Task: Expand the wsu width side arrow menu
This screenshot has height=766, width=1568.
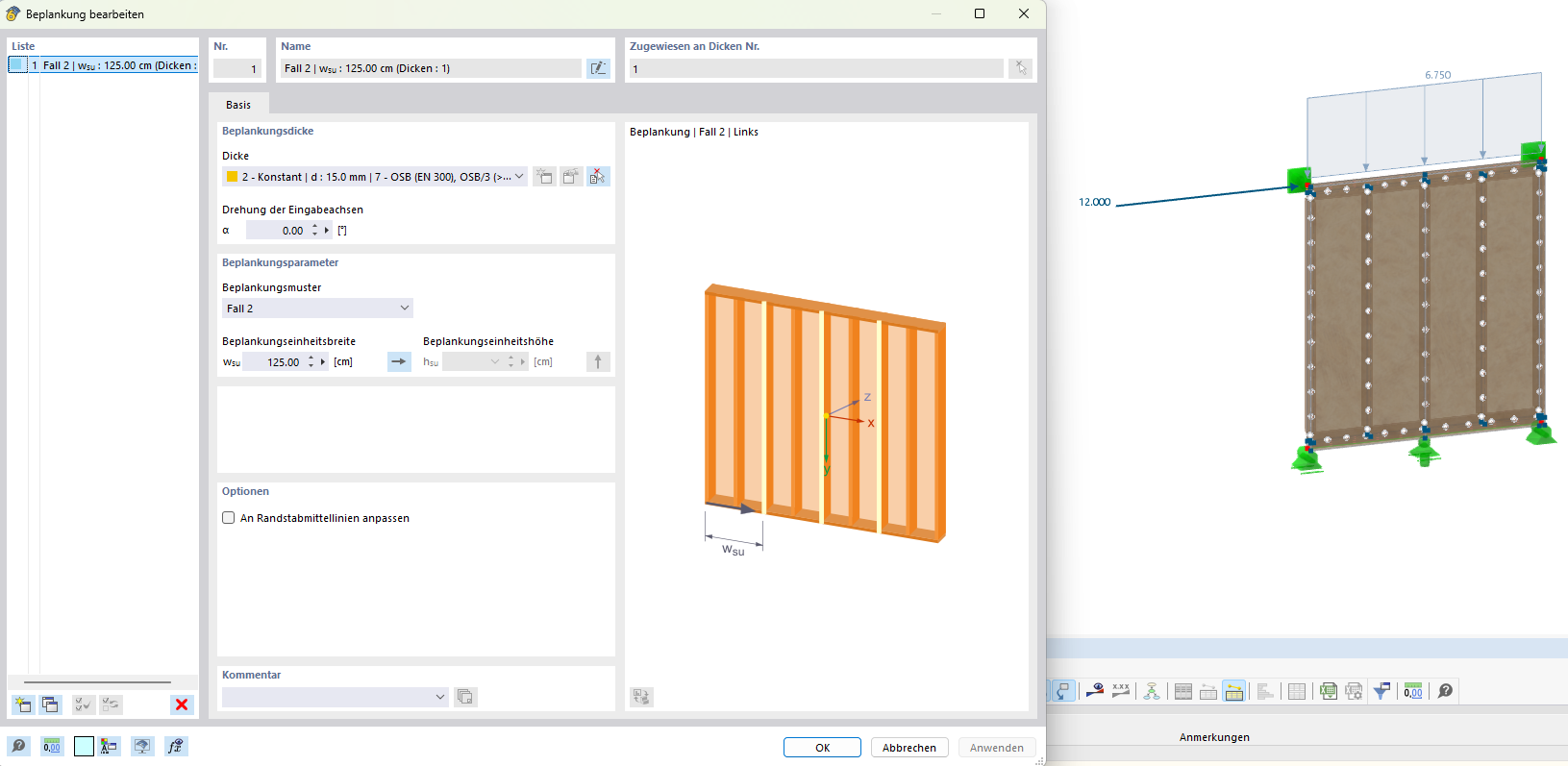Action: click(x=323, y=362)
